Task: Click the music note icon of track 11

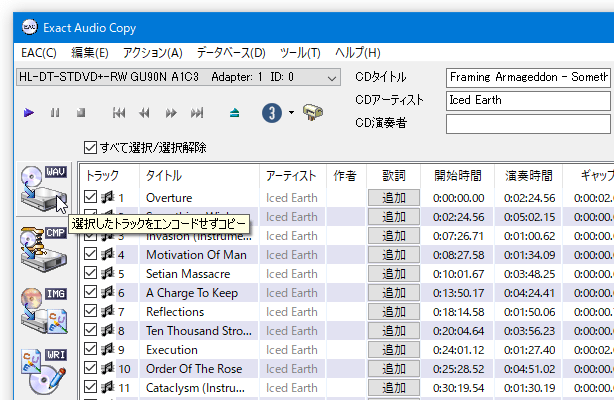Action: (107, 387)
